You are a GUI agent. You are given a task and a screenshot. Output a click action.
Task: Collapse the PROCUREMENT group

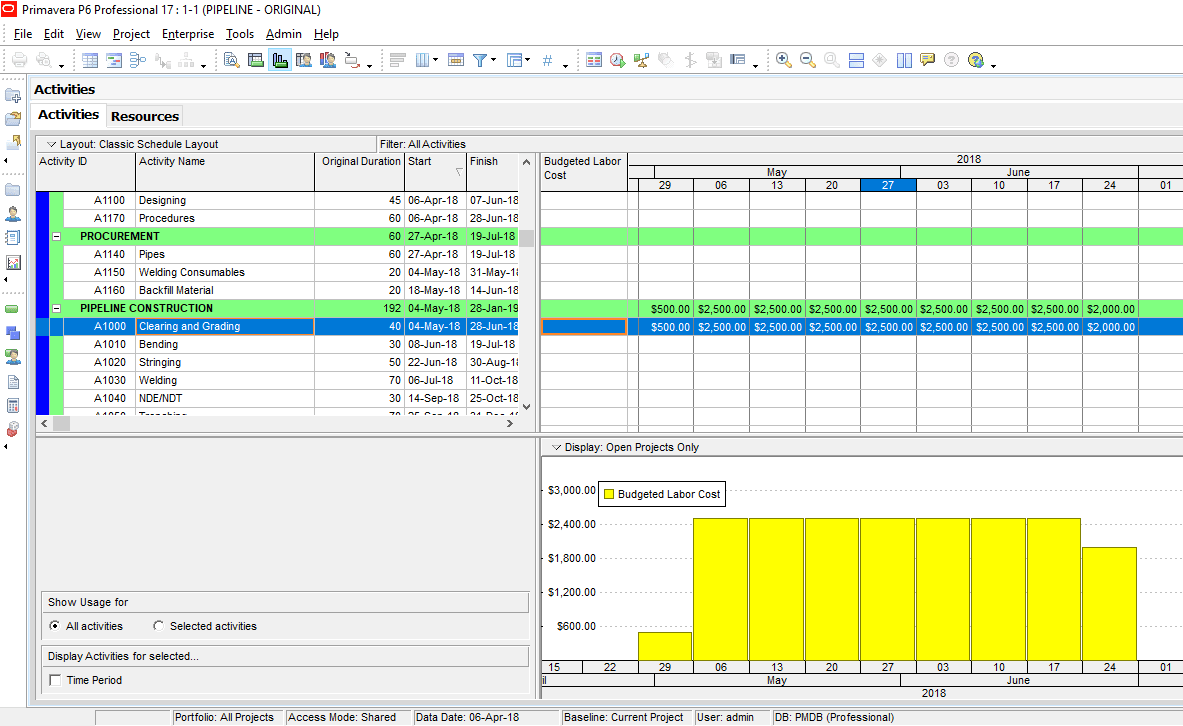(56, 237)
